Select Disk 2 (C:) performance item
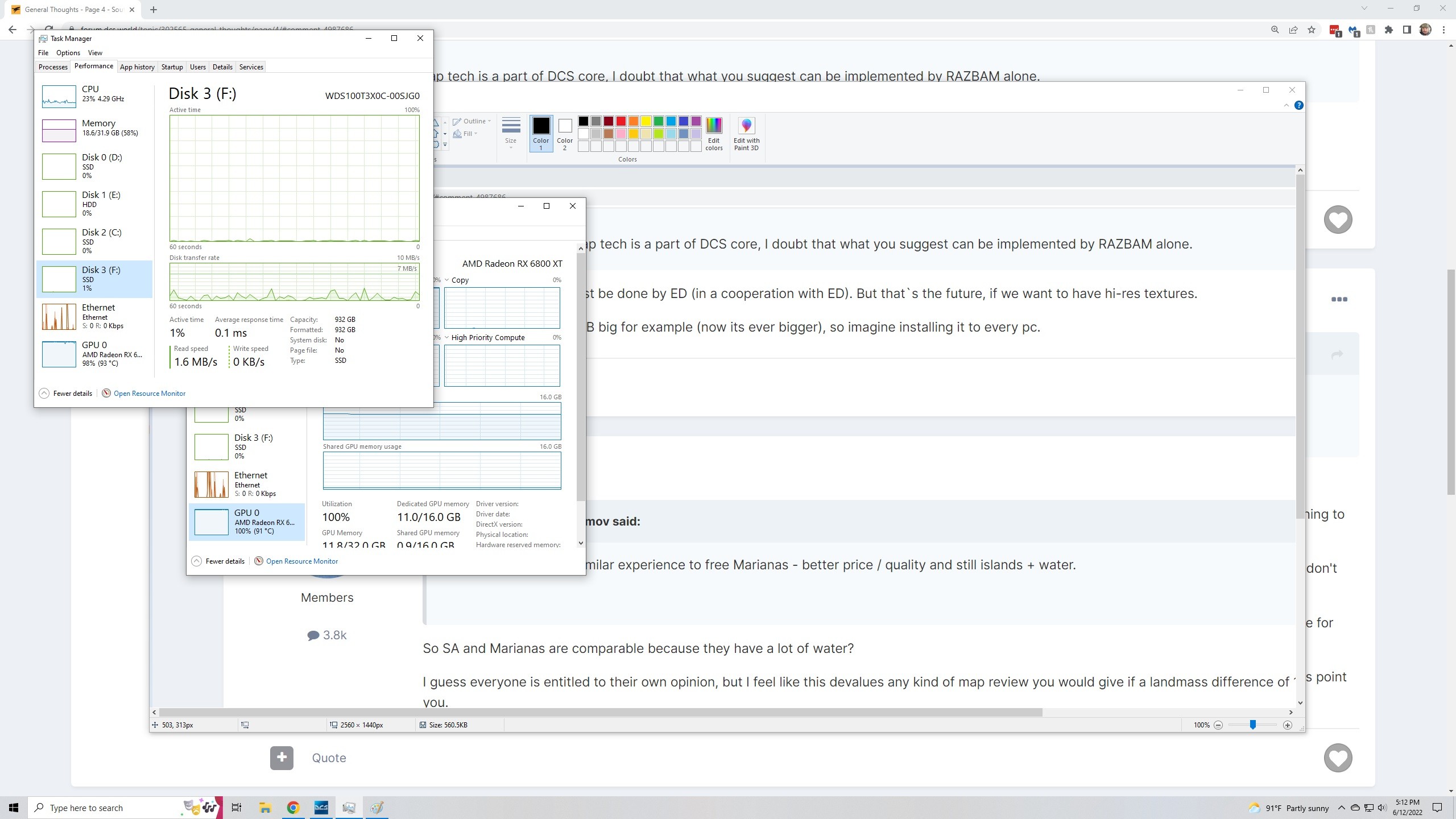1456x819 pixels. [x=94, y=241]
